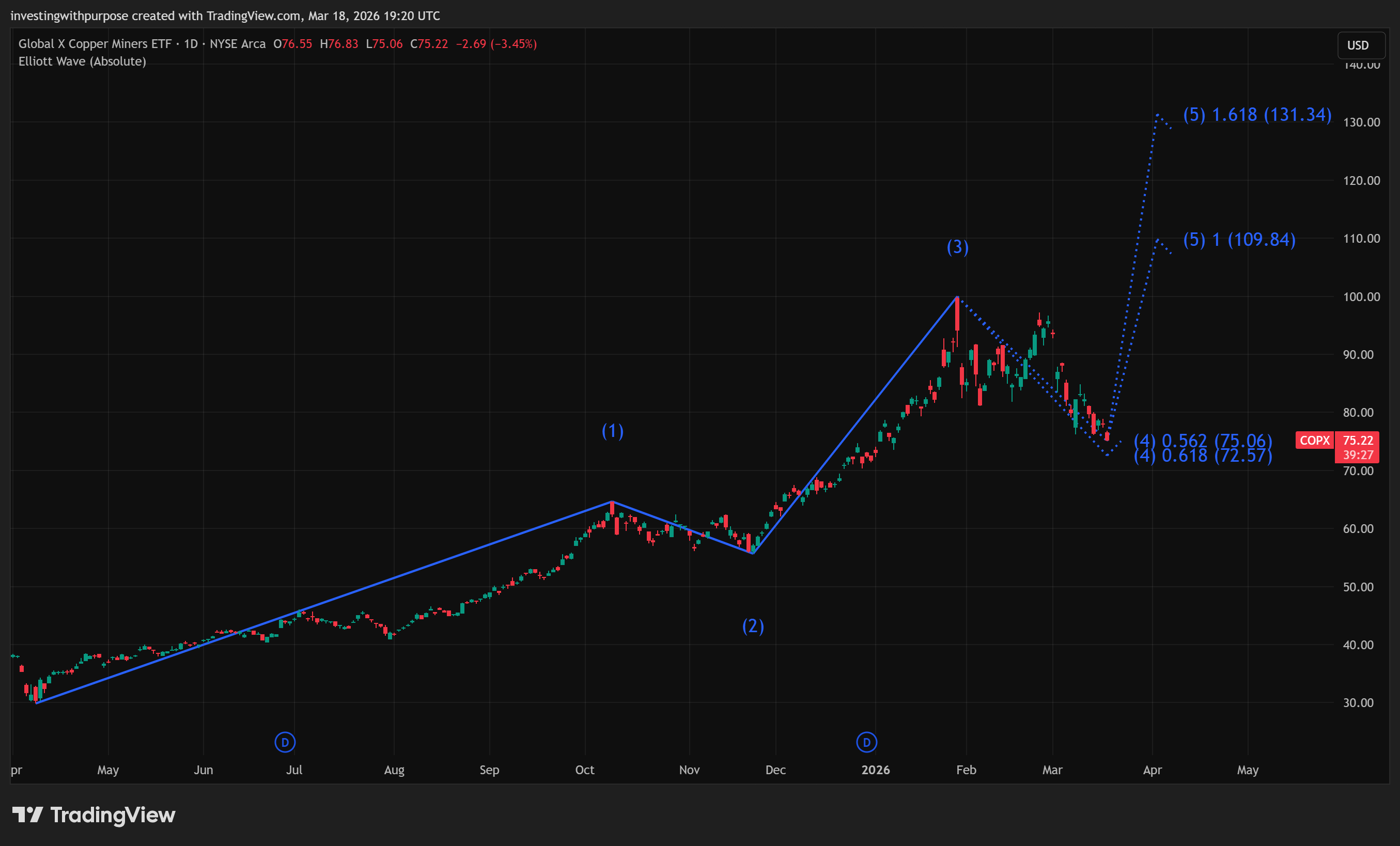Image resolution: width=1400 pixels, height=846 pixels.
Task: Select the wave (1) label
Action: (613, 431)
